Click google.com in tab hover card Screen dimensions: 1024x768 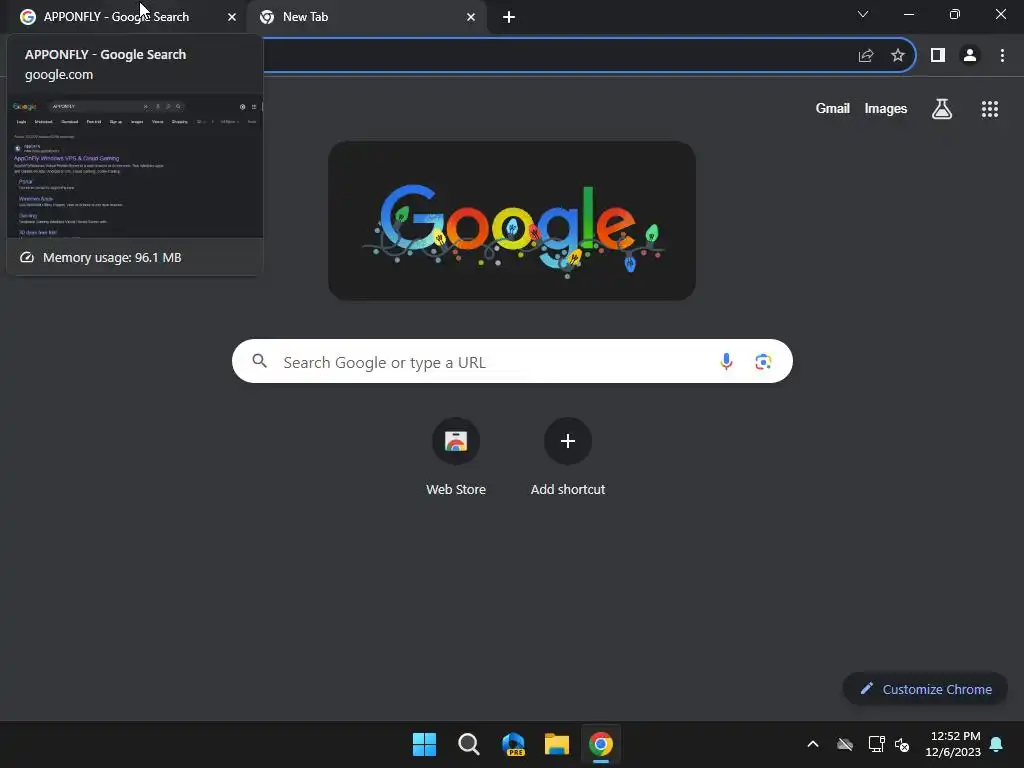tap(59, 74)
